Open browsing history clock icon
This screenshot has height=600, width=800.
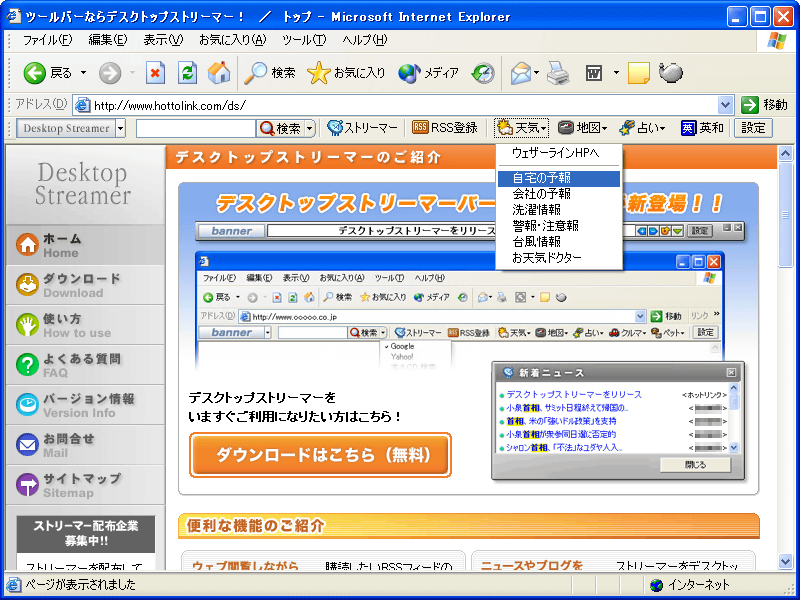pyautogui.click(x=483, y=73)
